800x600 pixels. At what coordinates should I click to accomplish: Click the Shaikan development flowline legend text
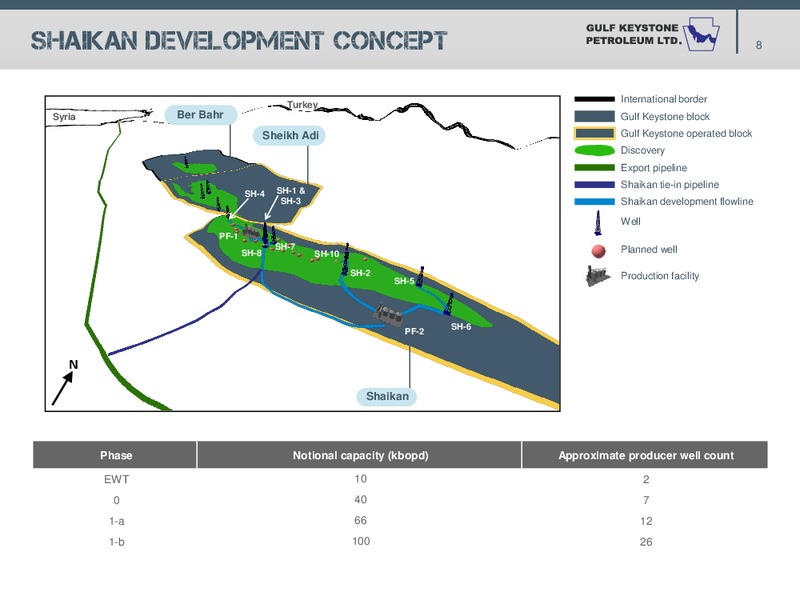[x=687, y=202]
